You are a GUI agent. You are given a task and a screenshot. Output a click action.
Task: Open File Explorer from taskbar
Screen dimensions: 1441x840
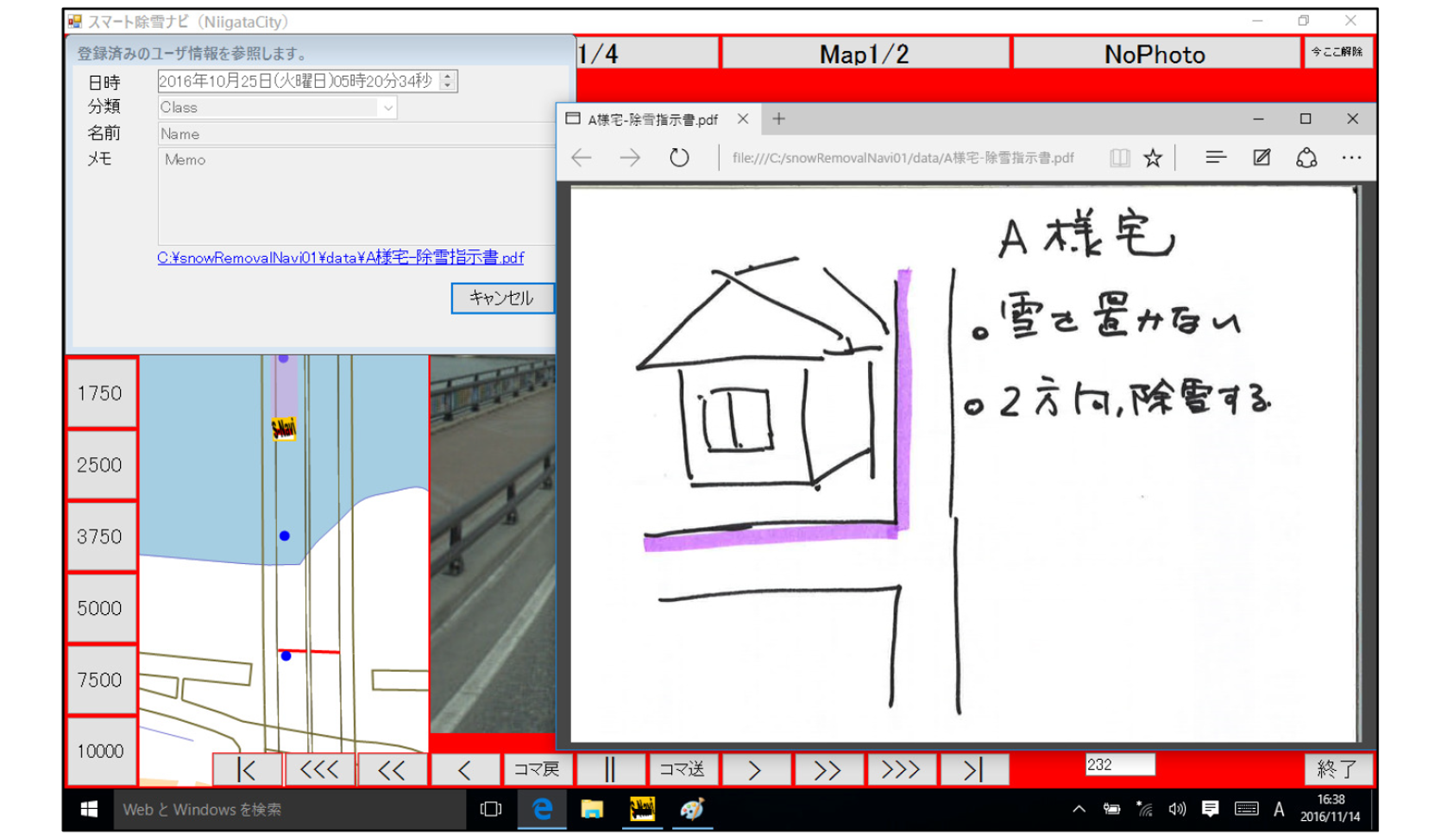coord(592,809)
